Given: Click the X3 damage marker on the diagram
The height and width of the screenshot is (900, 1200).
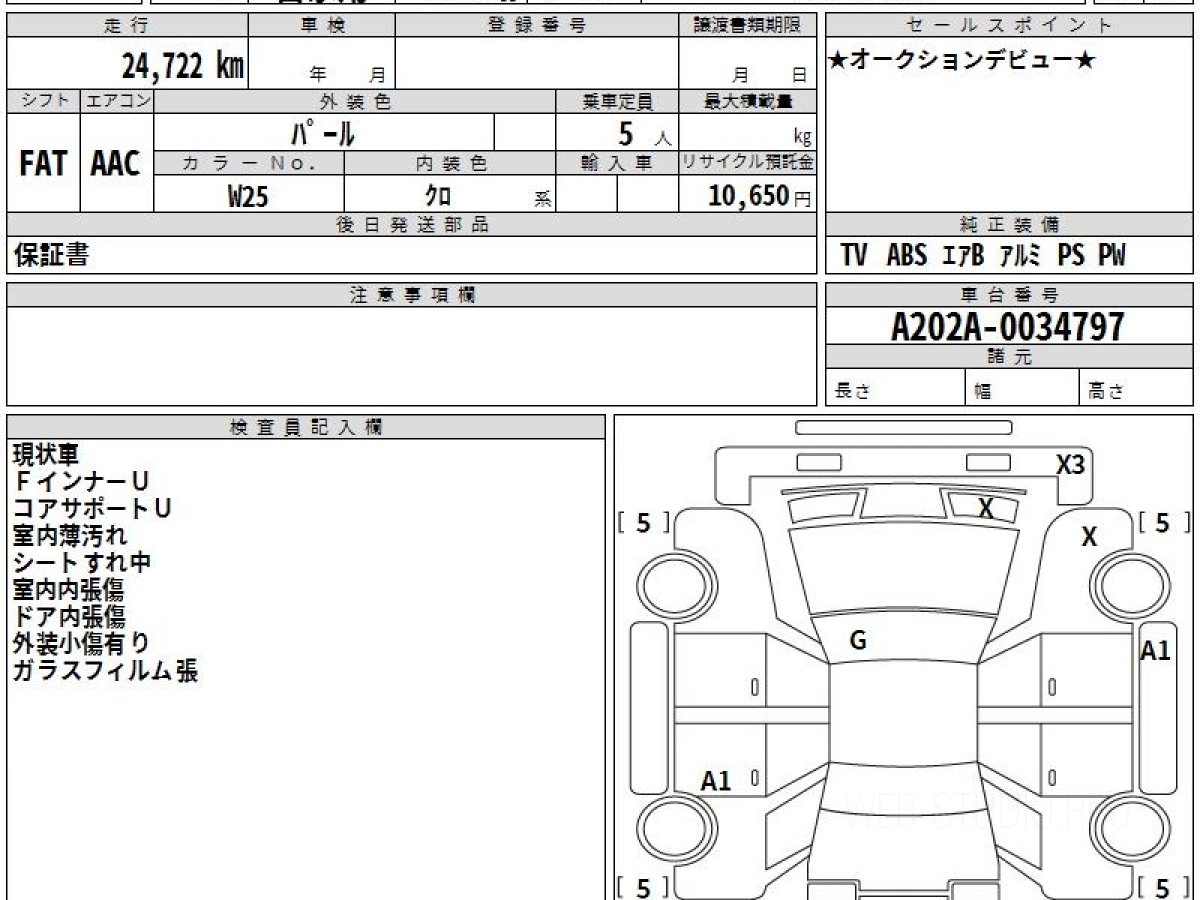Looking at the screenshot, I should tap(1070, 464).
